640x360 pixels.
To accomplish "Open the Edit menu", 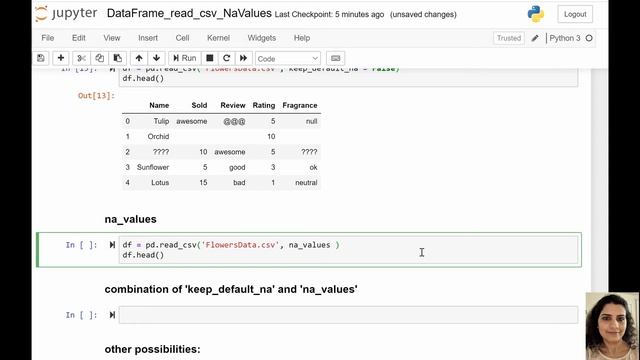I will tap(79, 38).
